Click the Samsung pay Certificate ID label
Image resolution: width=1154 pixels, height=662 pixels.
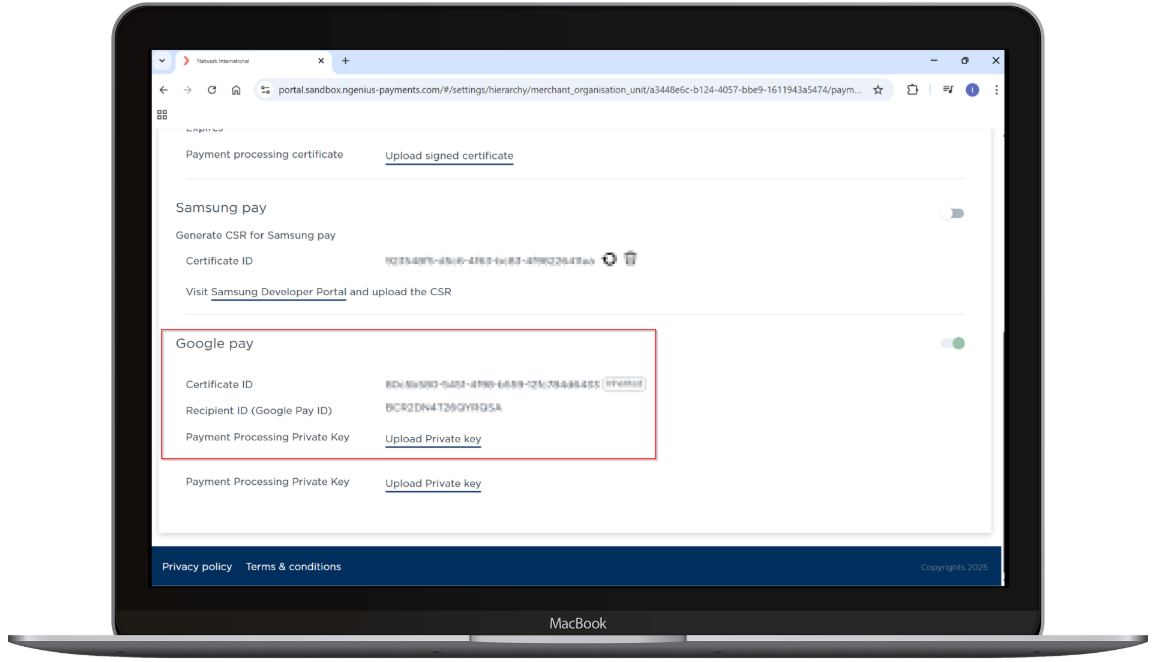(219, 261)
